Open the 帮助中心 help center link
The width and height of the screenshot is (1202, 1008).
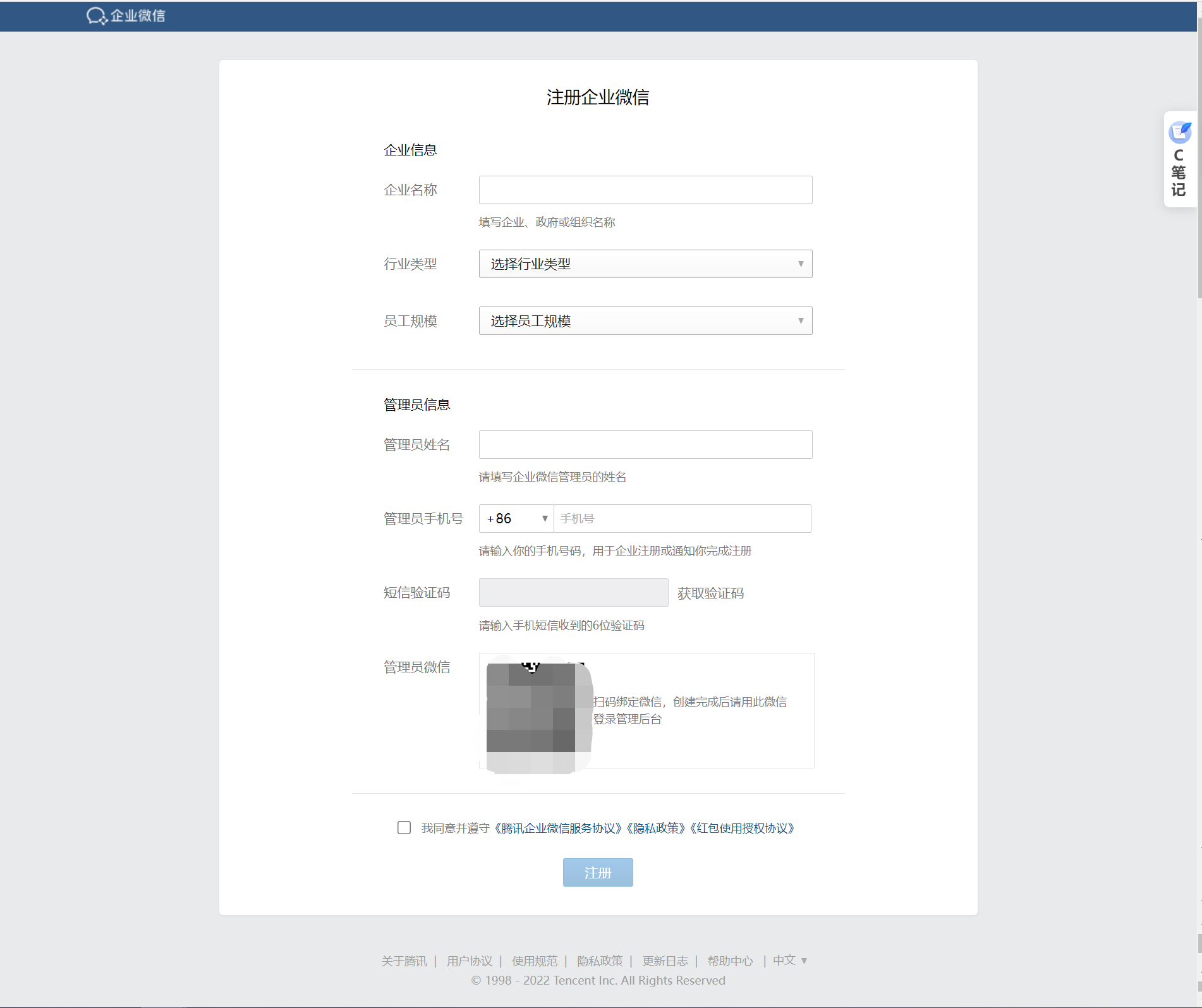click(x=731, y=961)
